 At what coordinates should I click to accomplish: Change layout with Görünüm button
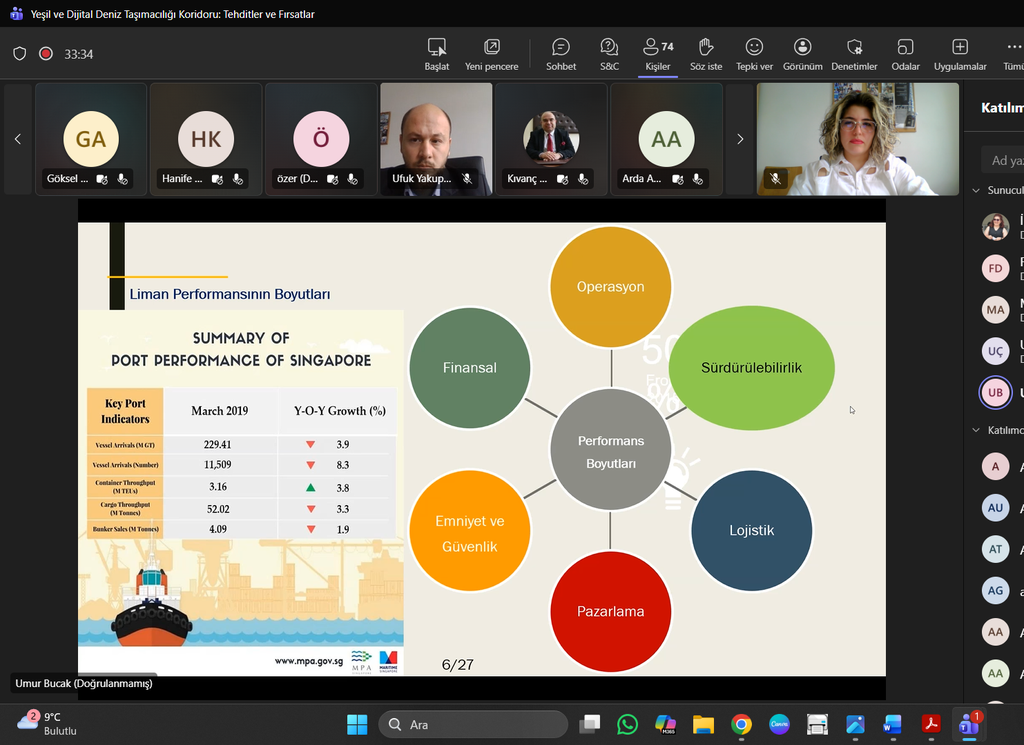[x=802, y=54]
